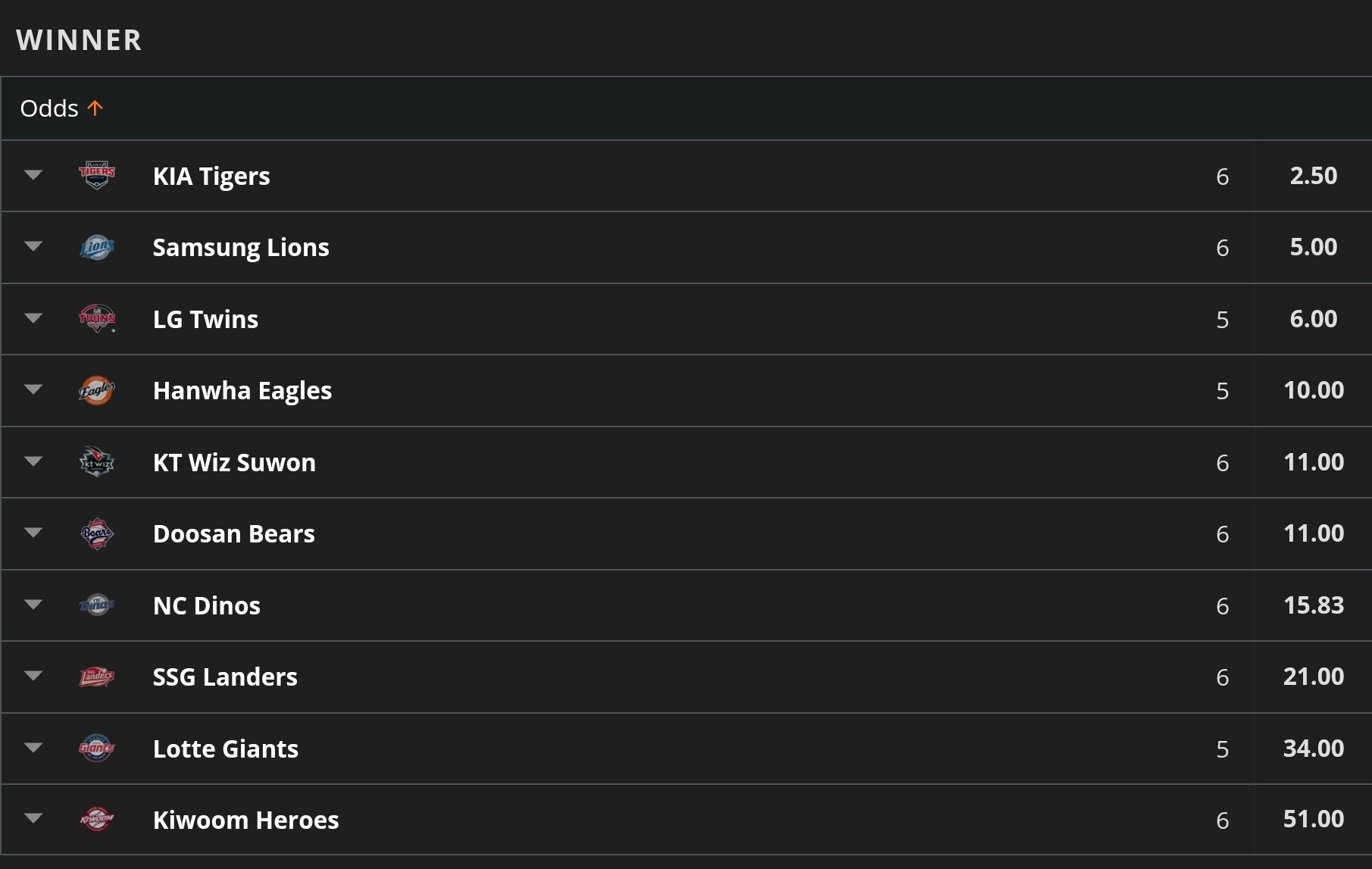Click the Hanwha Eagles team logo
This screenshot has height=869, width=1372.
click(x=97, y=390)
